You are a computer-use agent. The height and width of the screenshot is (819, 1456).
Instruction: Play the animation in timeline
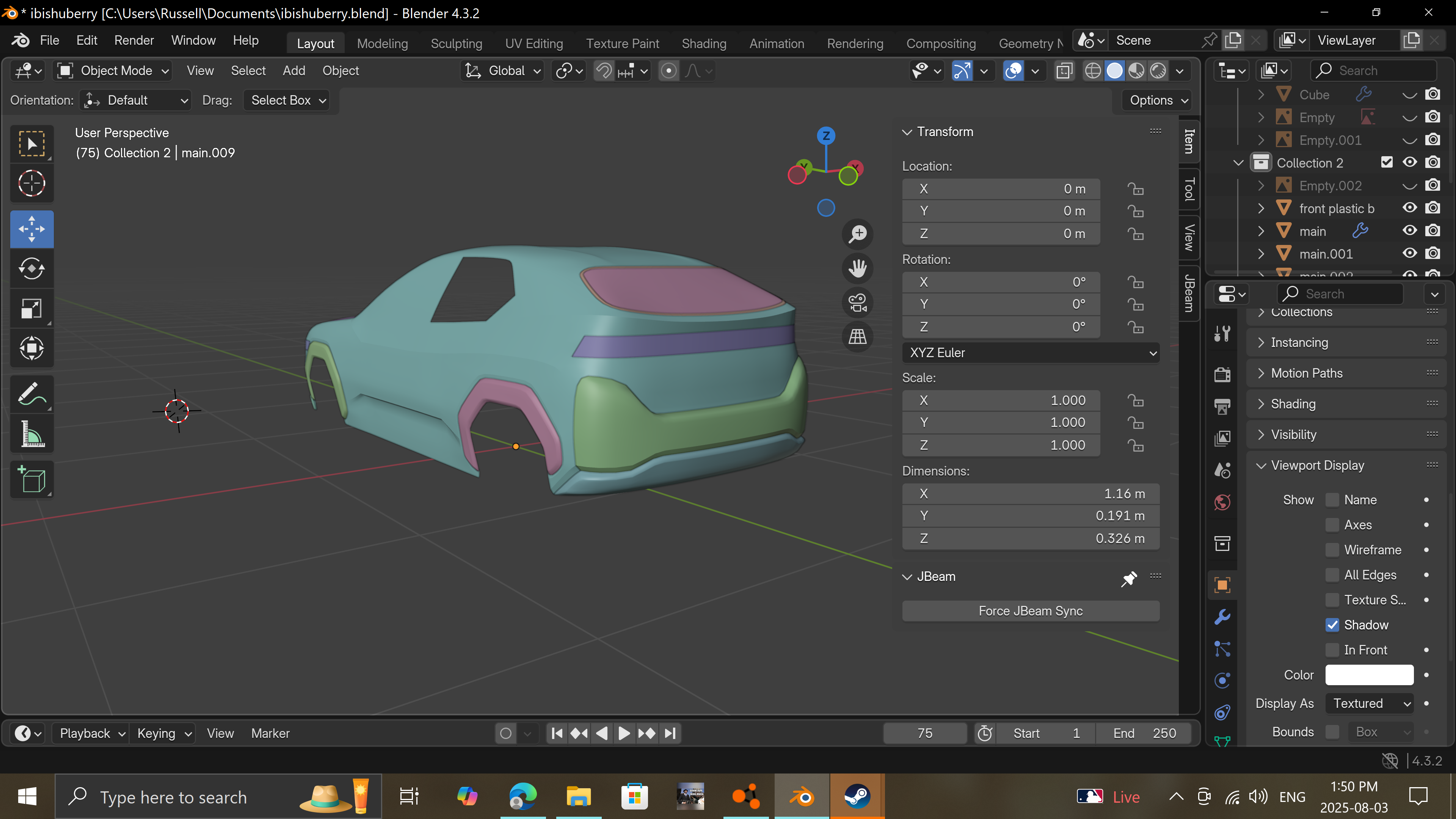click(624, 734)
